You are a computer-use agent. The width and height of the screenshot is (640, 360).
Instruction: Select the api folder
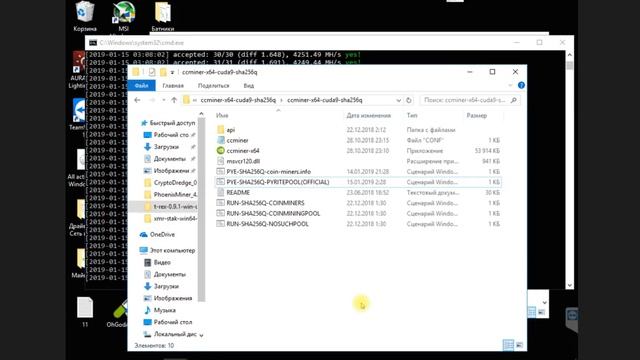(x=231, y=130)
